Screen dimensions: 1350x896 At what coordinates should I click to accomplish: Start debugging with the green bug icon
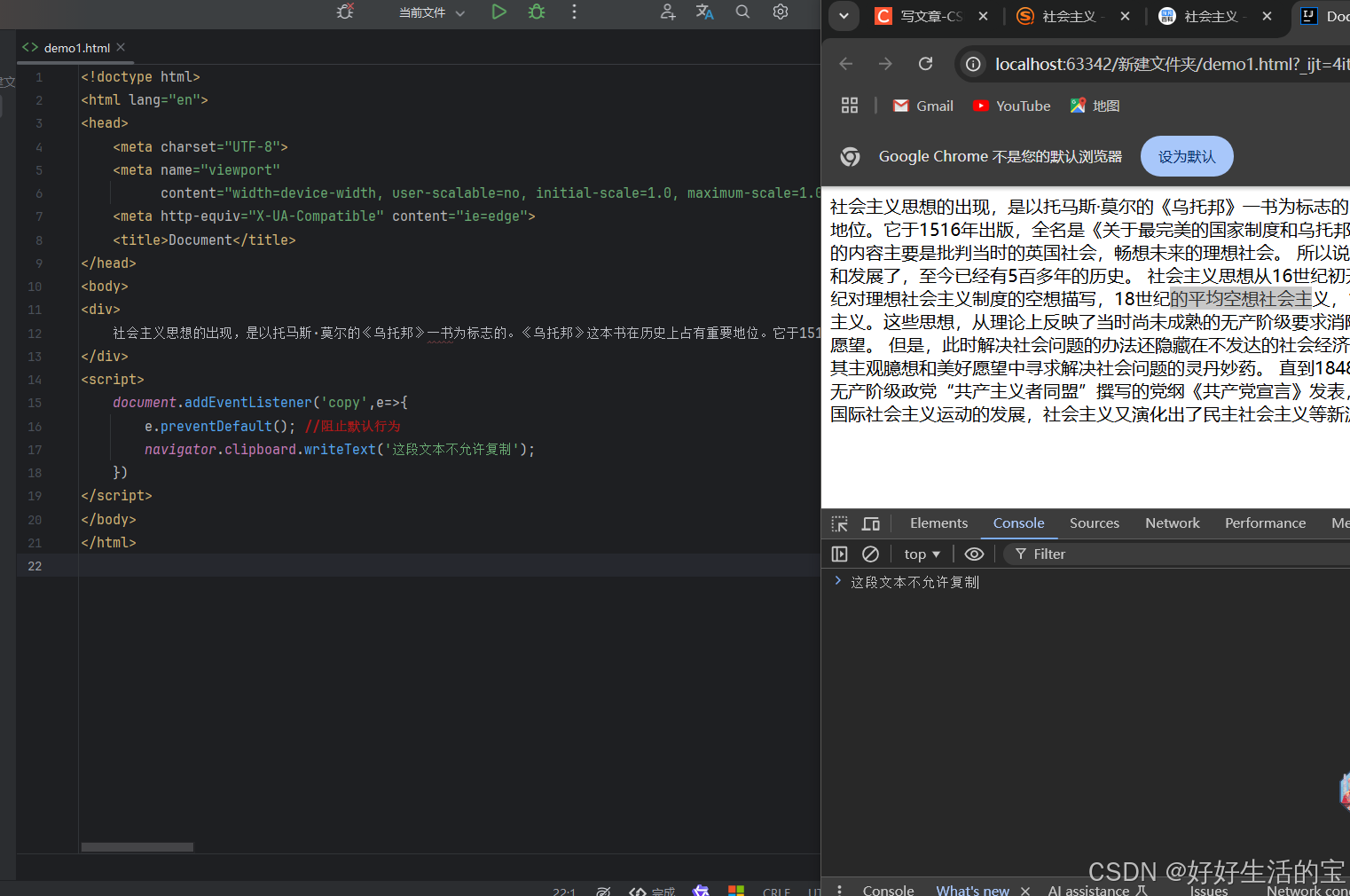pyautogui.click(x=537, y=12)
